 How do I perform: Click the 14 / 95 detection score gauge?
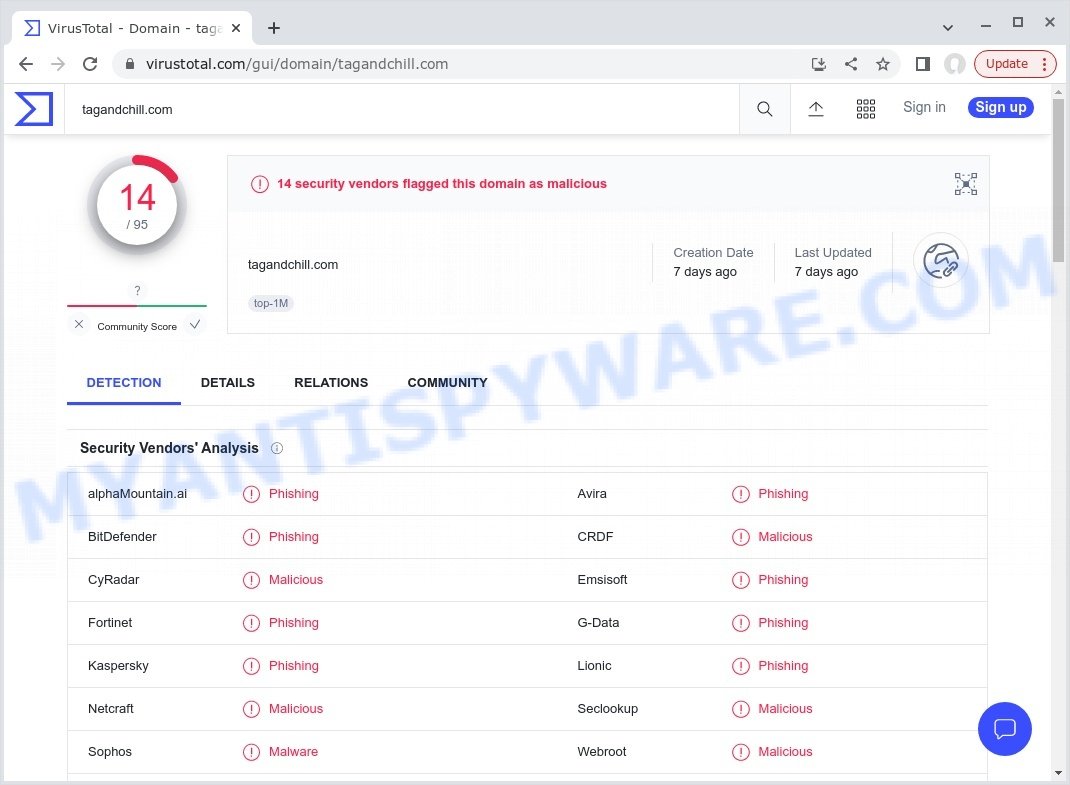pos(137,205)
